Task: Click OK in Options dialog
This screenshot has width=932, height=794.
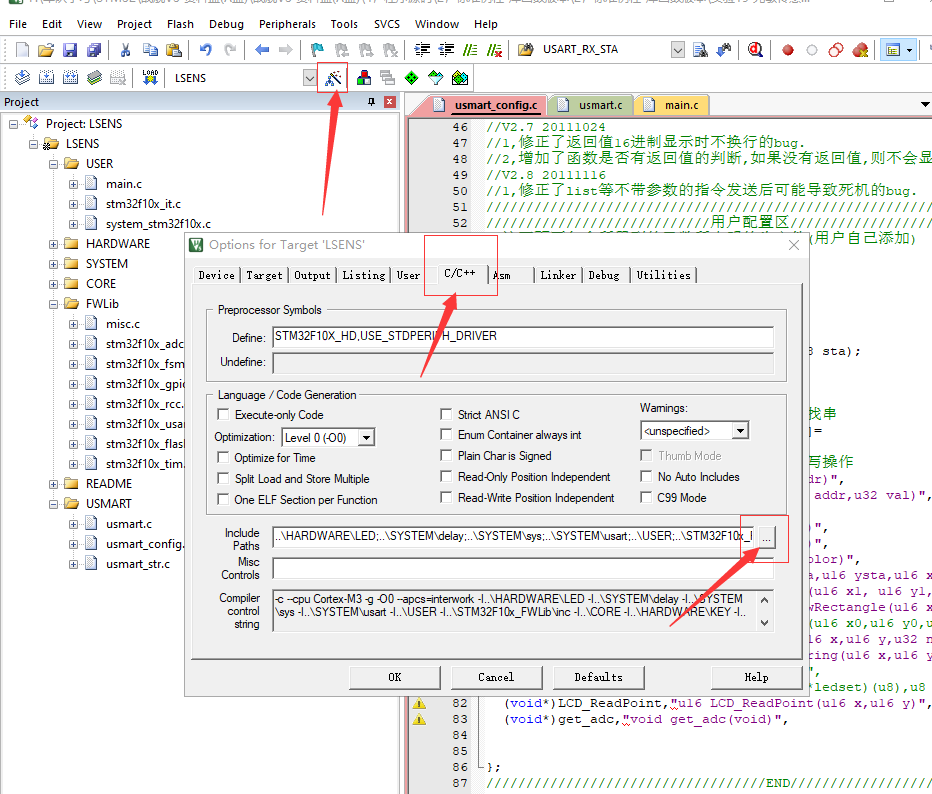Action: click(x=395, y=678)
